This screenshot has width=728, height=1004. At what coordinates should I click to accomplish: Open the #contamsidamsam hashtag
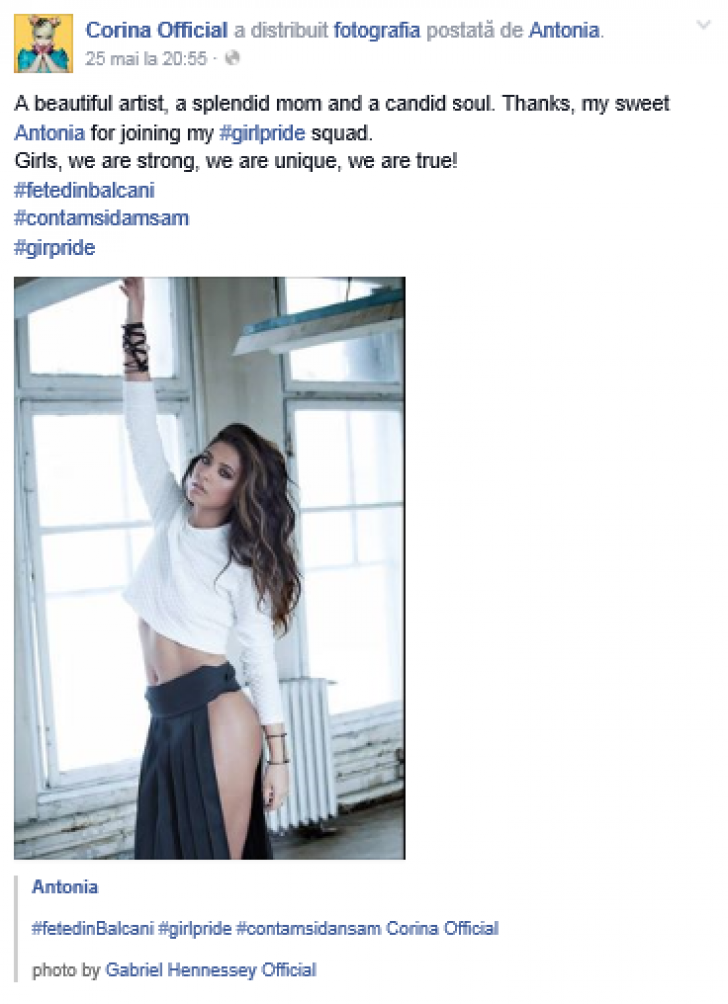click(x=101, y=218)
